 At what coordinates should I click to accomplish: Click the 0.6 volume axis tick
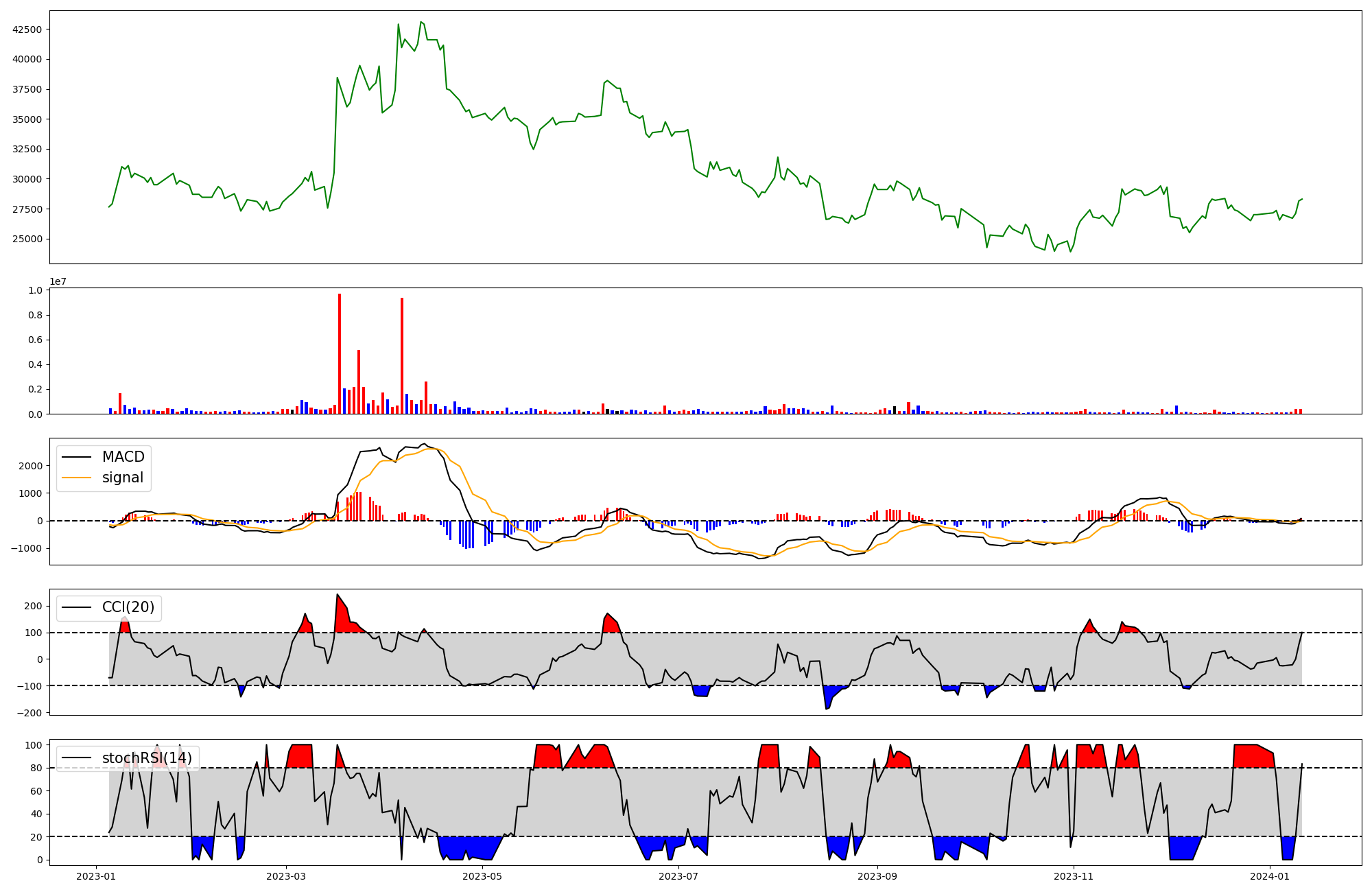[35, 340]
